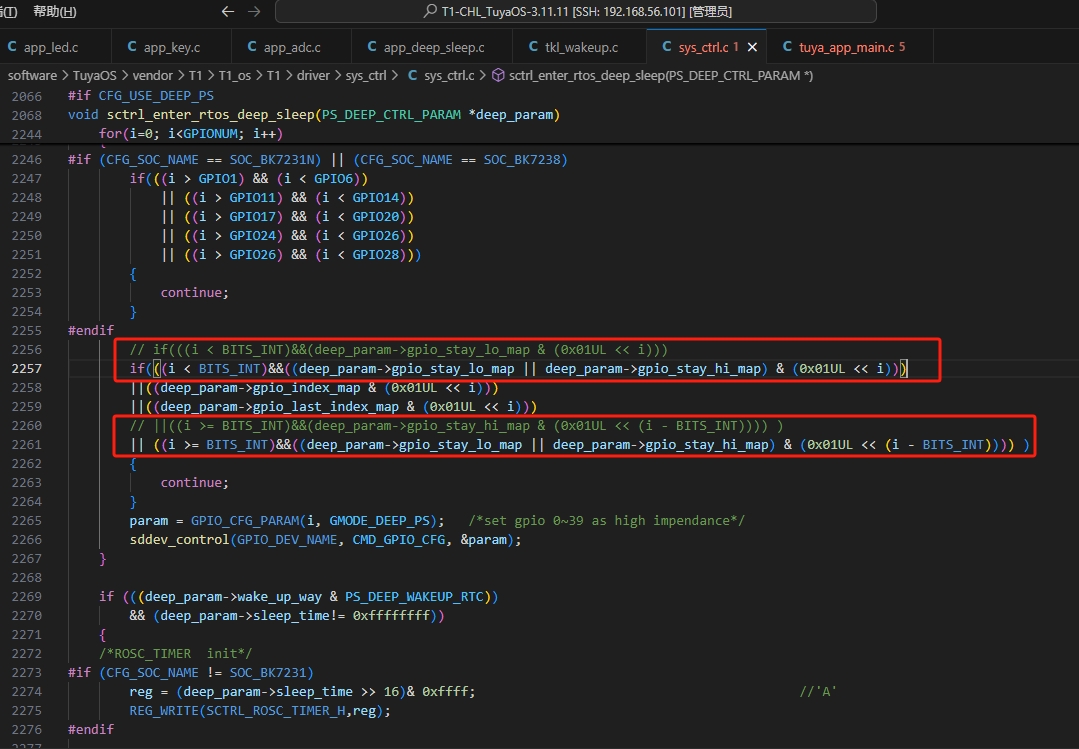Click sddev_control on line 2266

point(180,540)
